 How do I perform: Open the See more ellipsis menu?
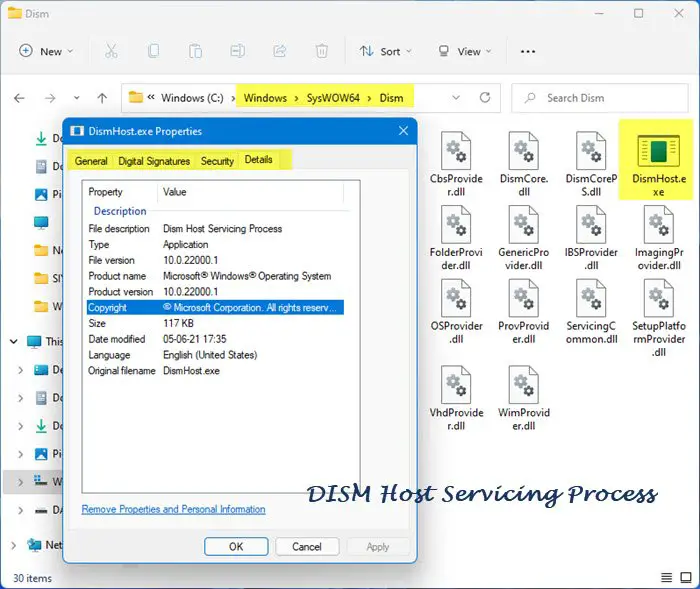point(528,52)
